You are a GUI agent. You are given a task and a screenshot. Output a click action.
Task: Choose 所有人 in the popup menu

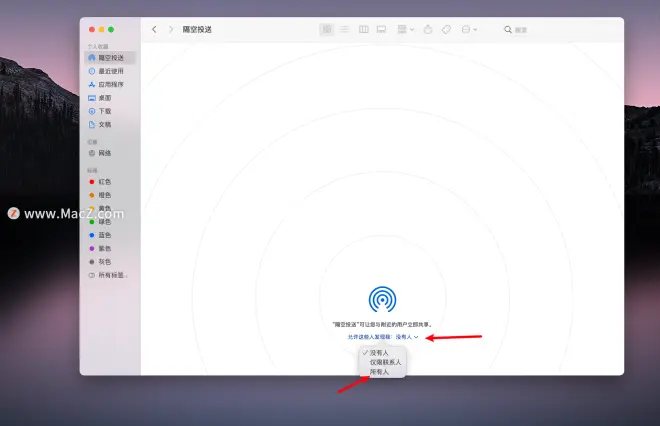pos(382,372)
